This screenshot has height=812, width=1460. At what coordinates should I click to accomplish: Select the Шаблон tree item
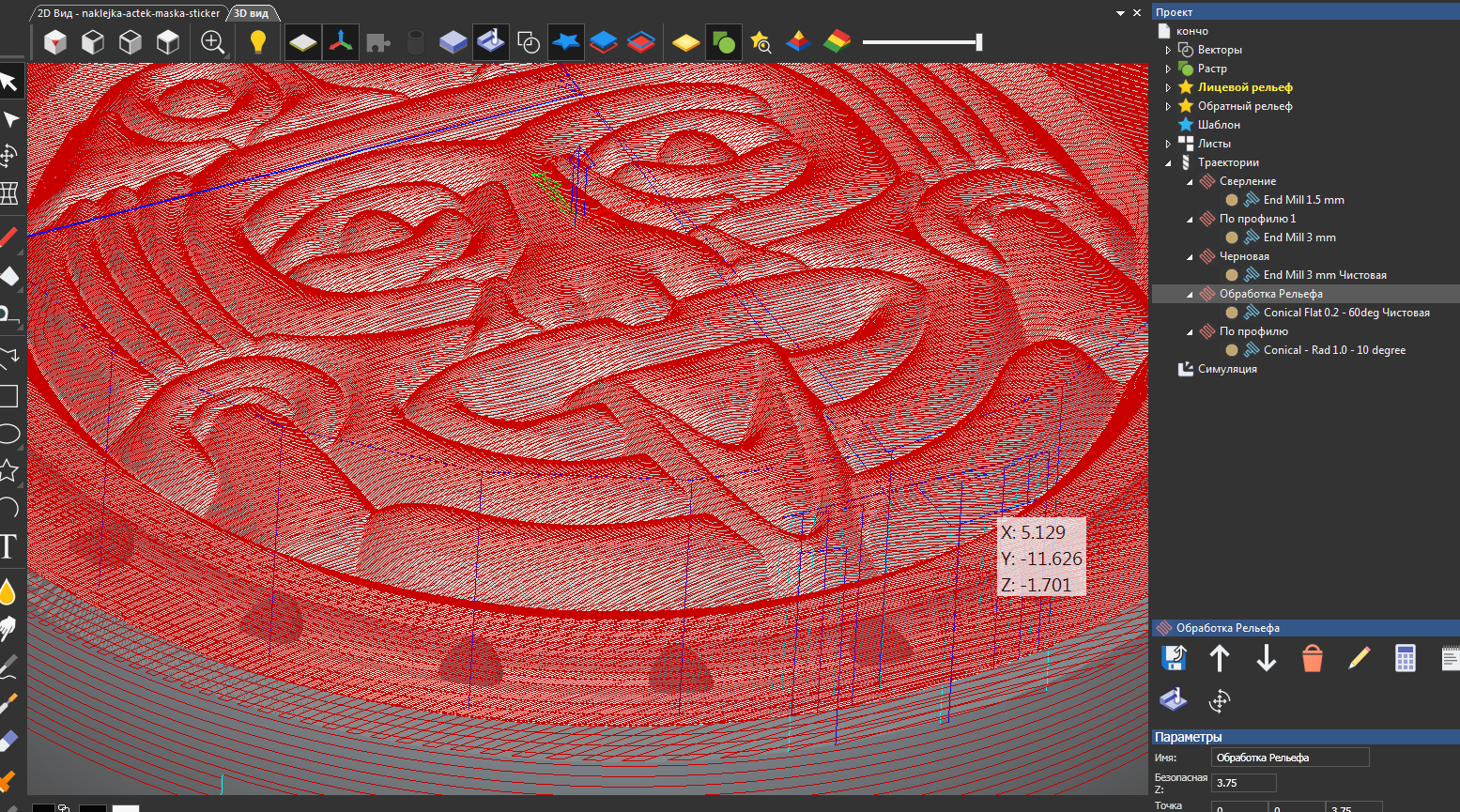tap(1219, 125)
